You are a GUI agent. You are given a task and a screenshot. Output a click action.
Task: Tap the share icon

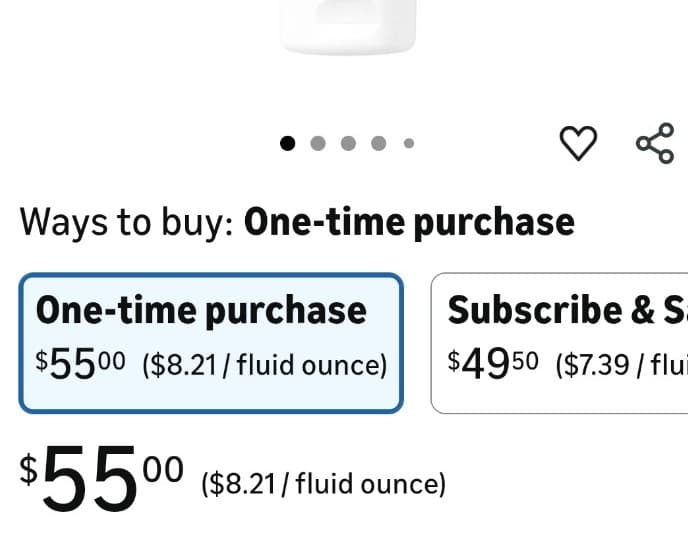click(x=655, y=144)
